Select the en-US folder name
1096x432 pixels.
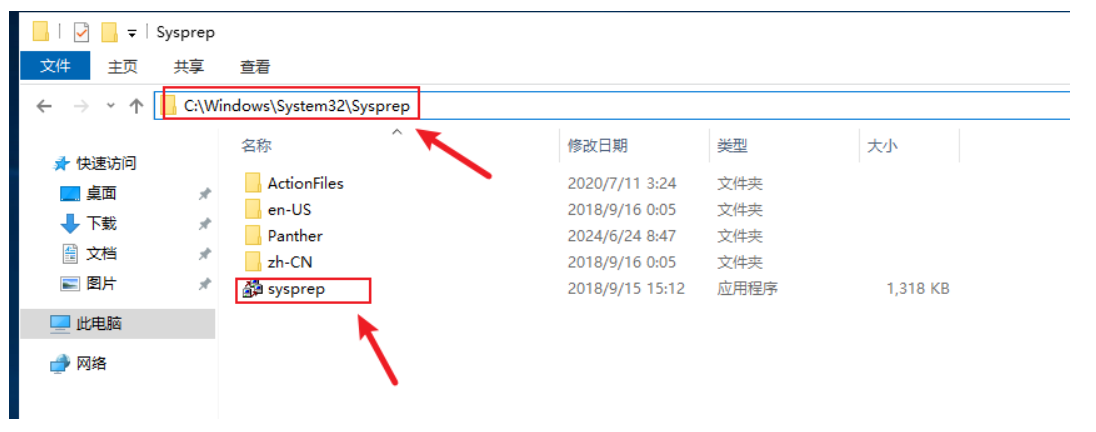tap(289, 209)
